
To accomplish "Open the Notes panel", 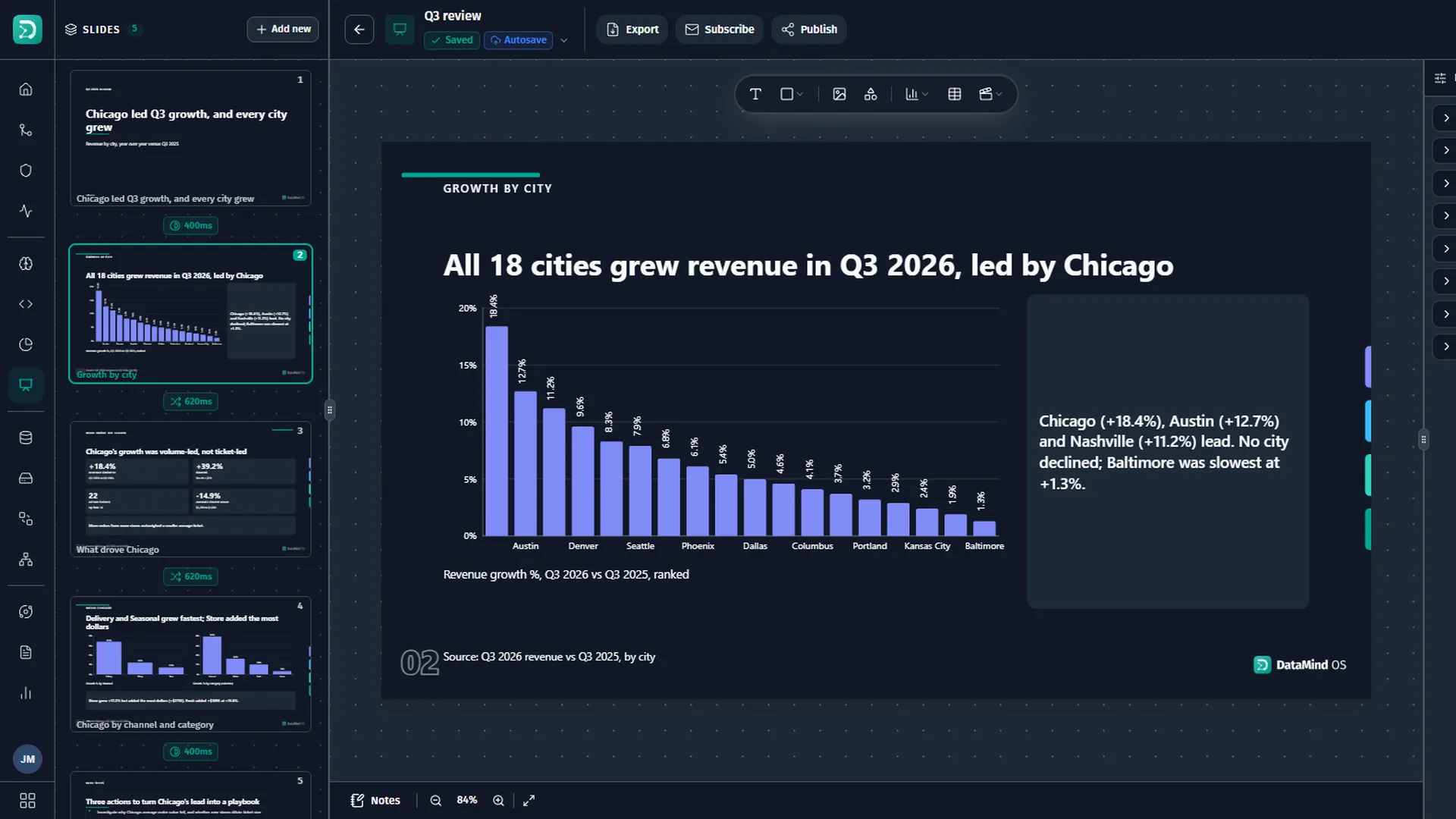I will tap(375, 800).
